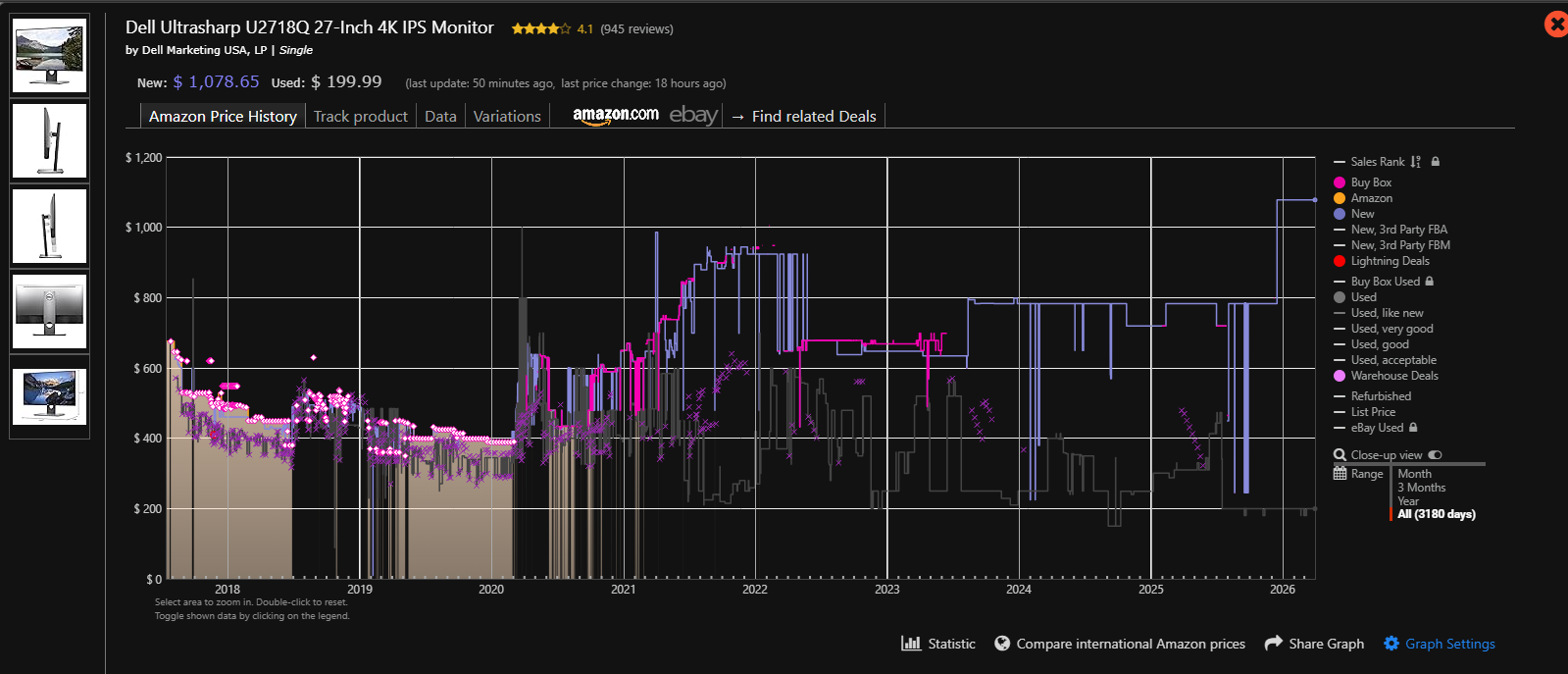Click the Share Graph arrow icon

[1274, 644]
